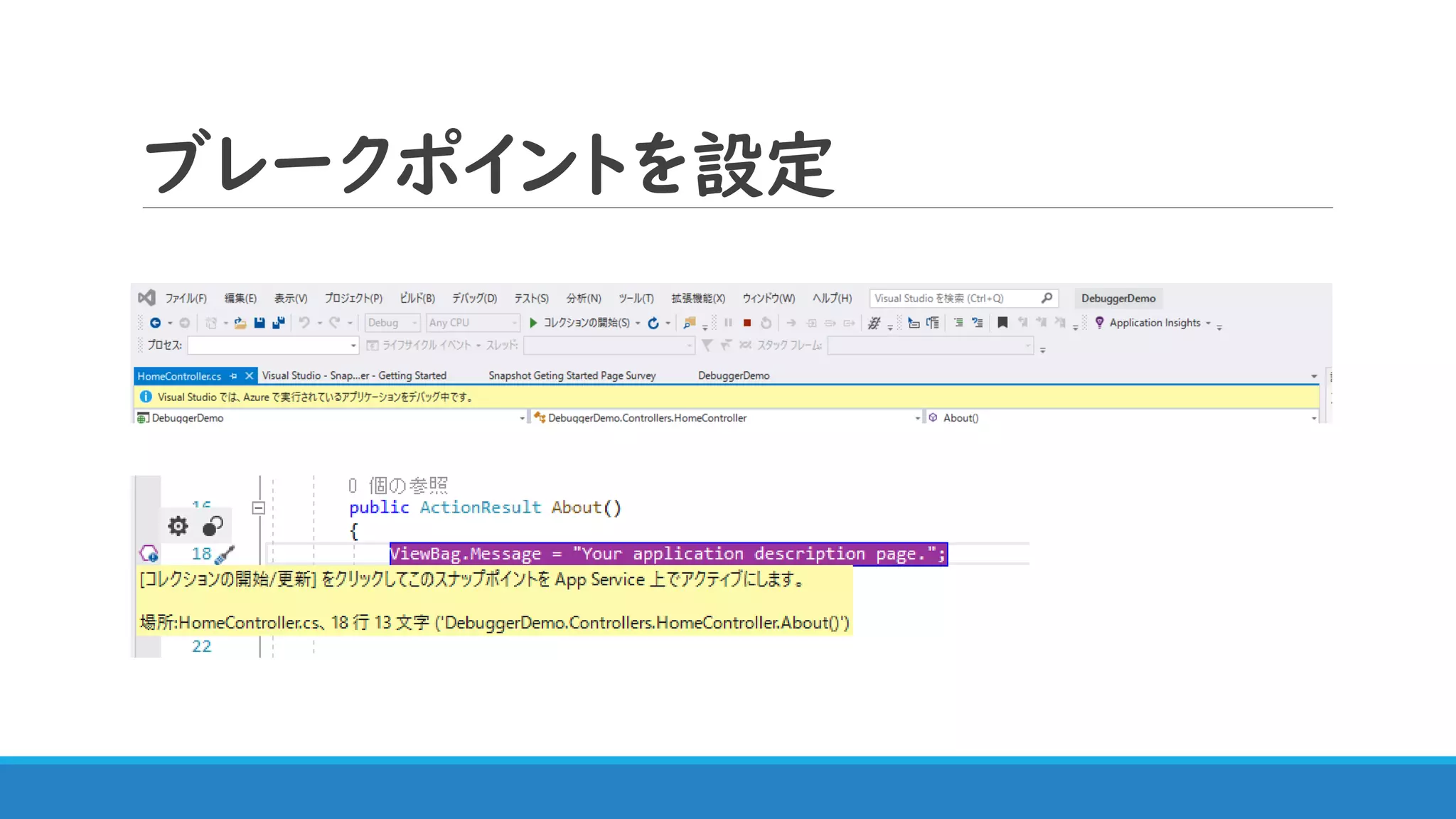Click the Application Insights button label
The image size is (1456, 819).
click(x=1155, y=323)
